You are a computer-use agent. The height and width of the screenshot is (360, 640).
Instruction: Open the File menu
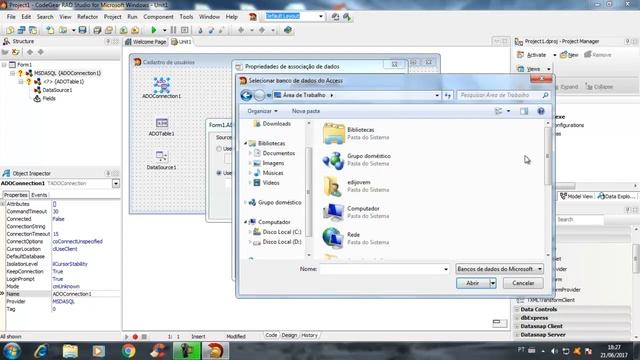coord(11,17)
